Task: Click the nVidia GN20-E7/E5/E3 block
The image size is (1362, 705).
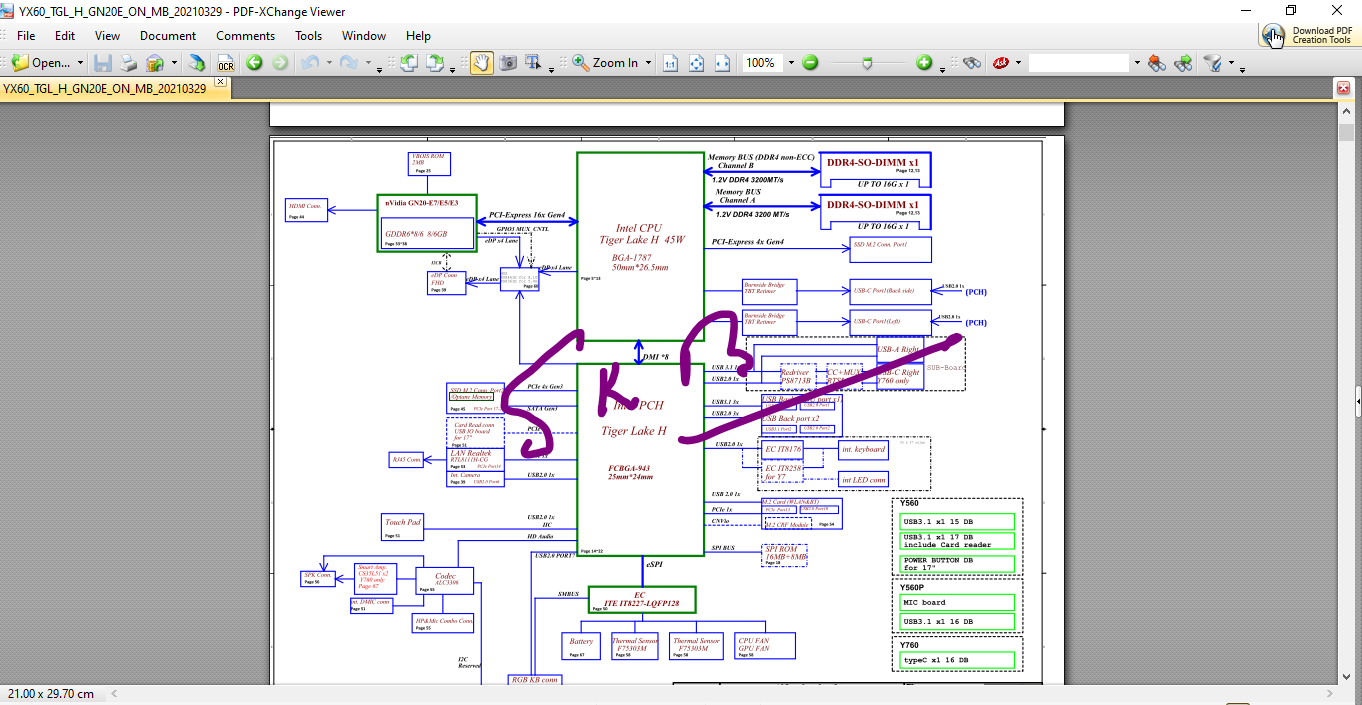Action: tap(426, 222)
